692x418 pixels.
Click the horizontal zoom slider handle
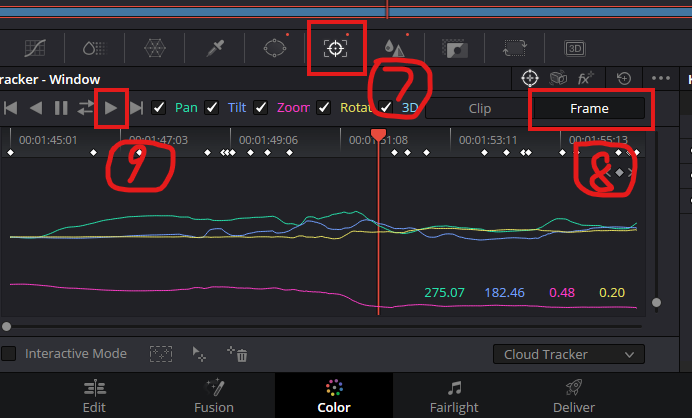click(x=6, y=327)
